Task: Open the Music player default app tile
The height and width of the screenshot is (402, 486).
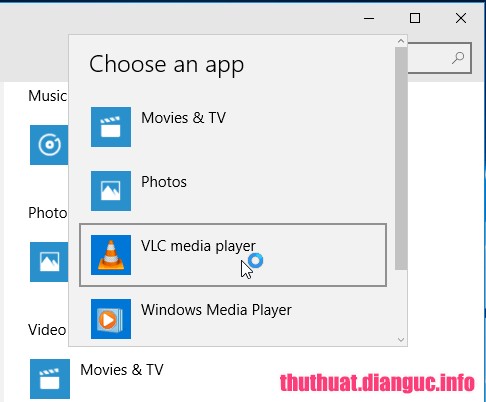Action: click(49, 145)
